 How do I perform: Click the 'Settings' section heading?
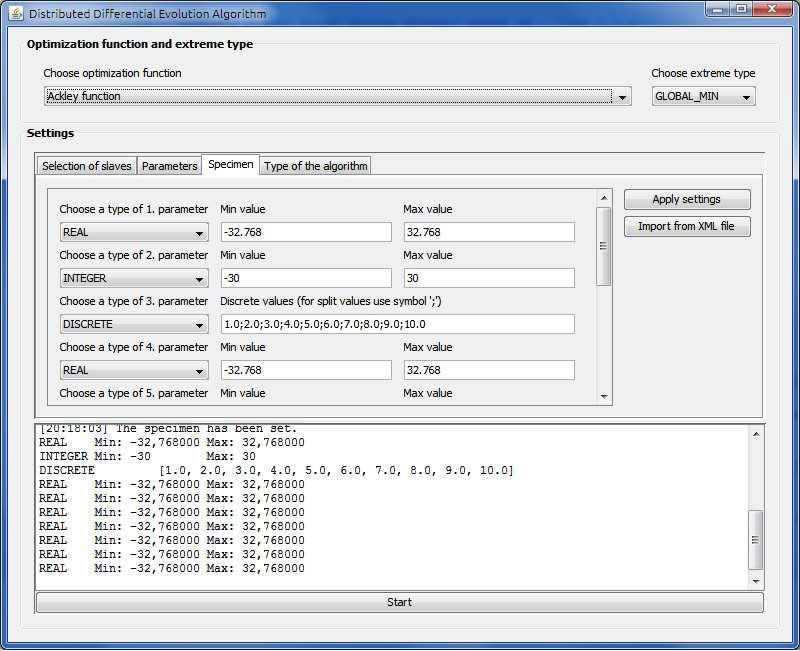pyautogui.click(x=51, y=133)
